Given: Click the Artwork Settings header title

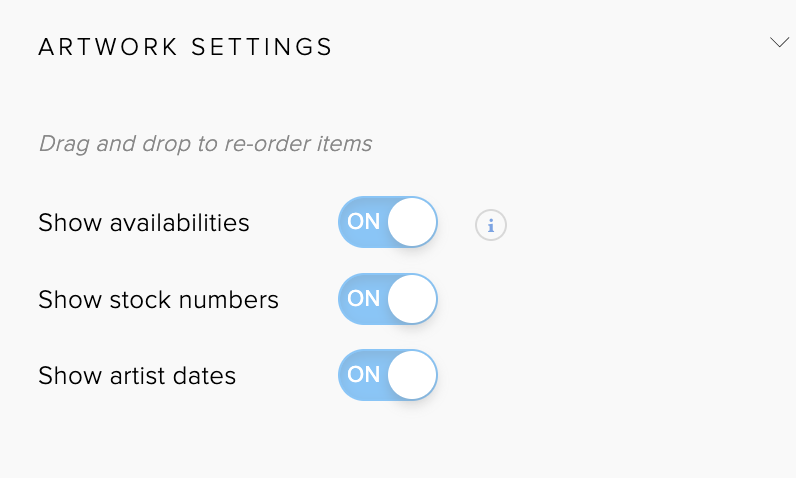Looking at the screenshot, I should click(x=185, y=47).
